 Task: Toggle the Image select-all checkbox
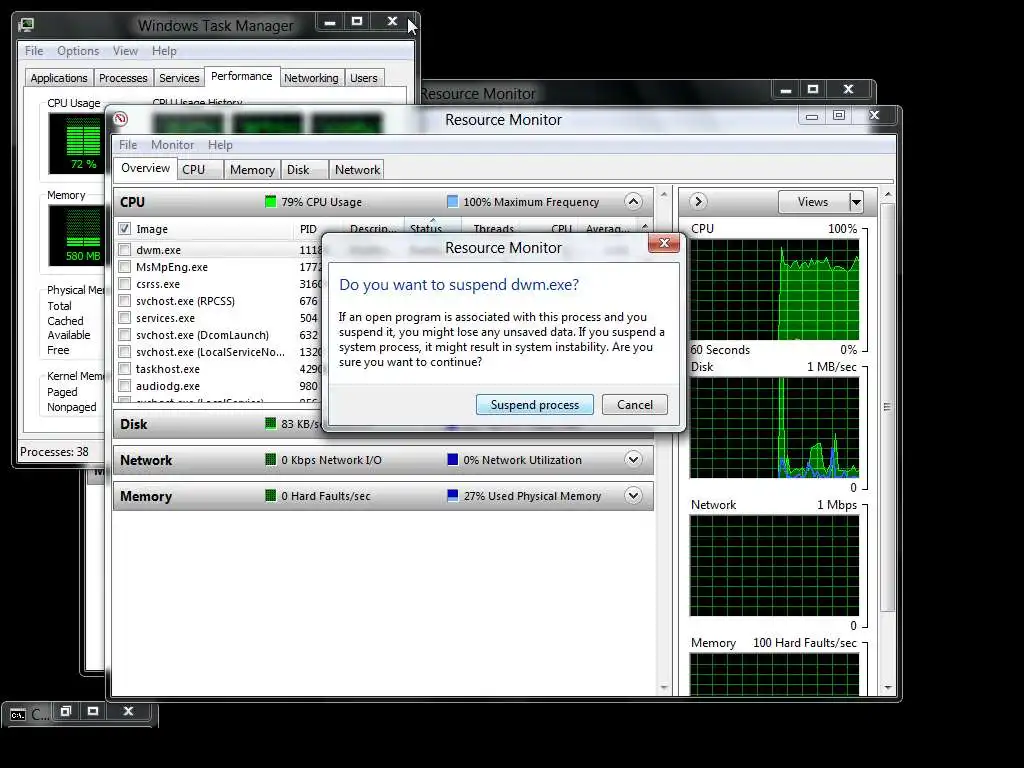pyautogui.click(x=124, y=229)
